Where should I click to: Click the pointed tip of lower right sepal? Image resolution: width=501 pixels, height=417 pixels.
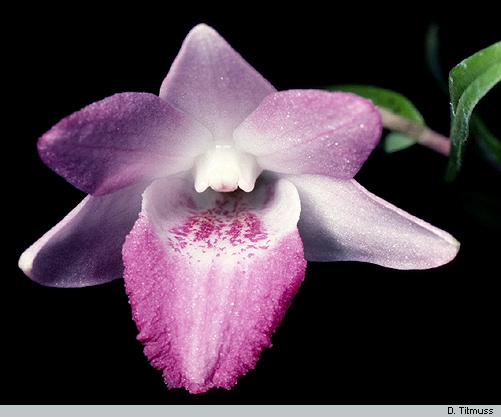point(454,244)
